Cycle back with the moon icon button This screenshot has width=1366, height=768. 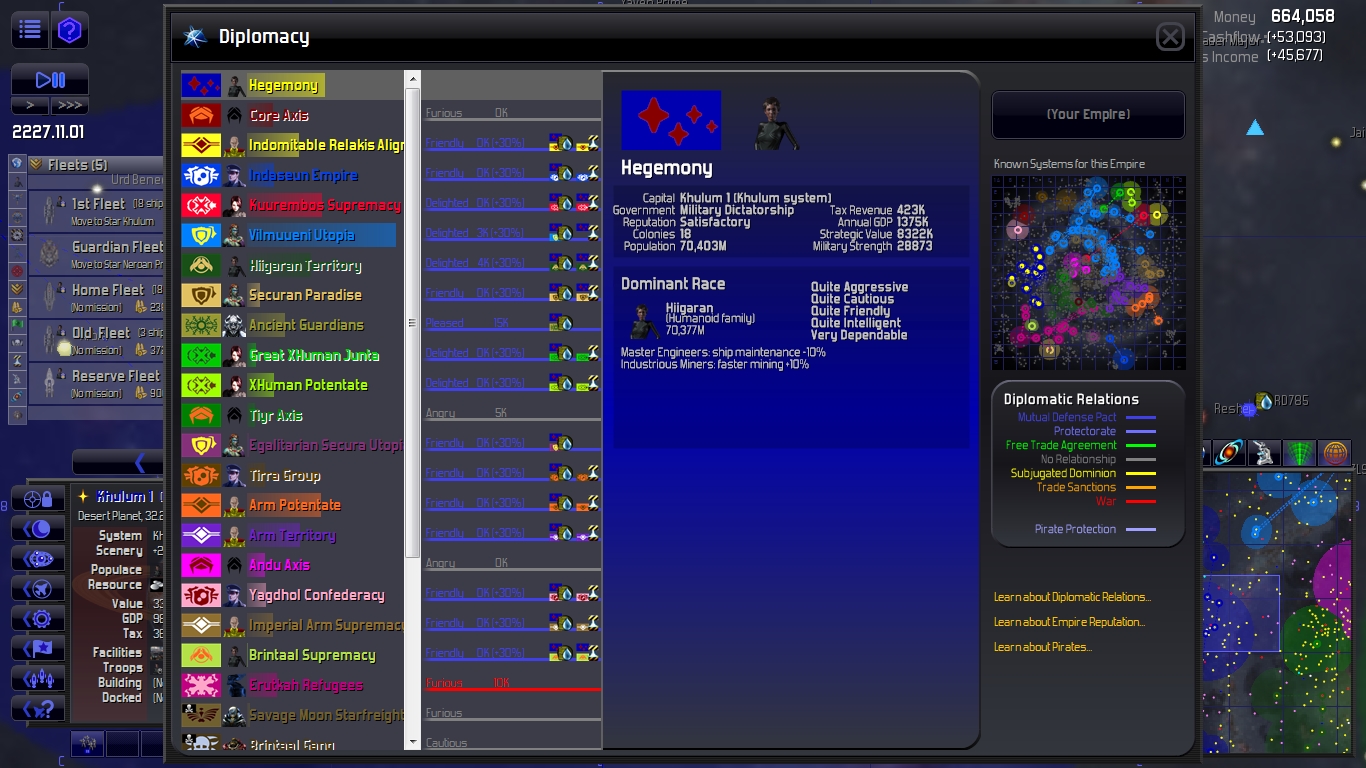[39, 528]
